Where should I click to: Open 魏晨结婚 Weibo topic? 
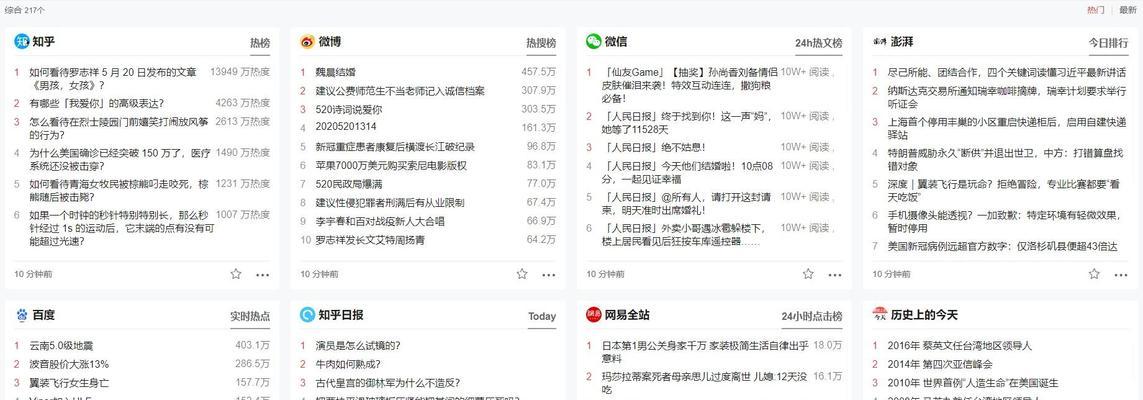(x=335, y=72)
